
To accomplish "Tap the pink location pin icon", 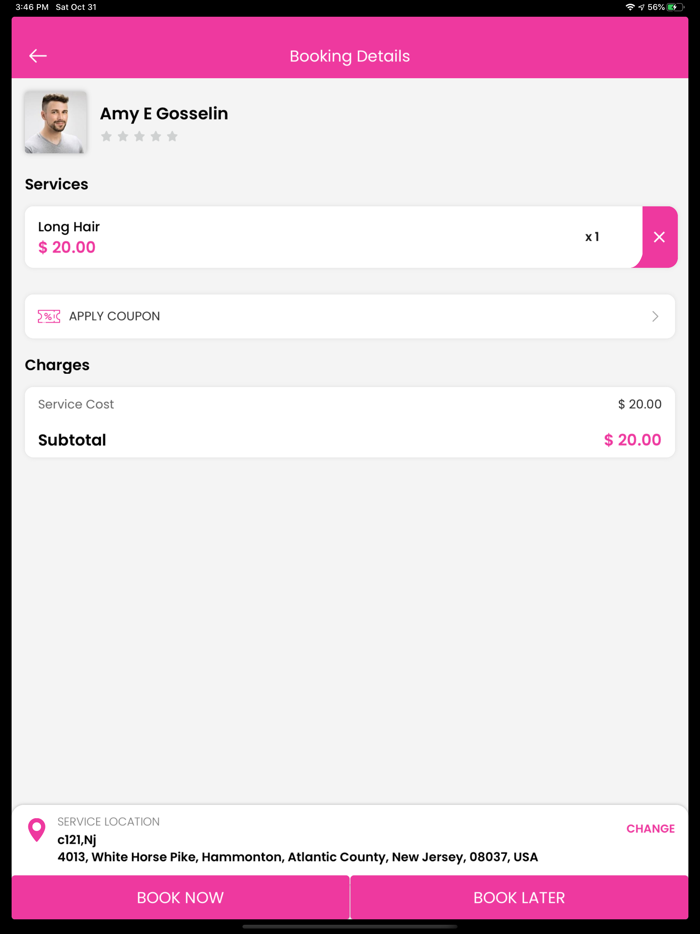I will [x=37, y=829].
